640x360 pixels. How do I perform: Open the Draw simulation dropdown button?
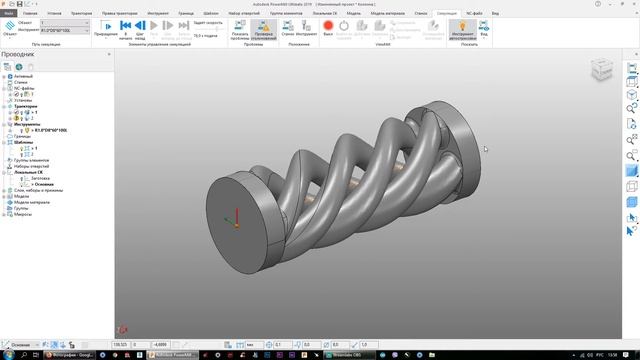coord(106,29)
